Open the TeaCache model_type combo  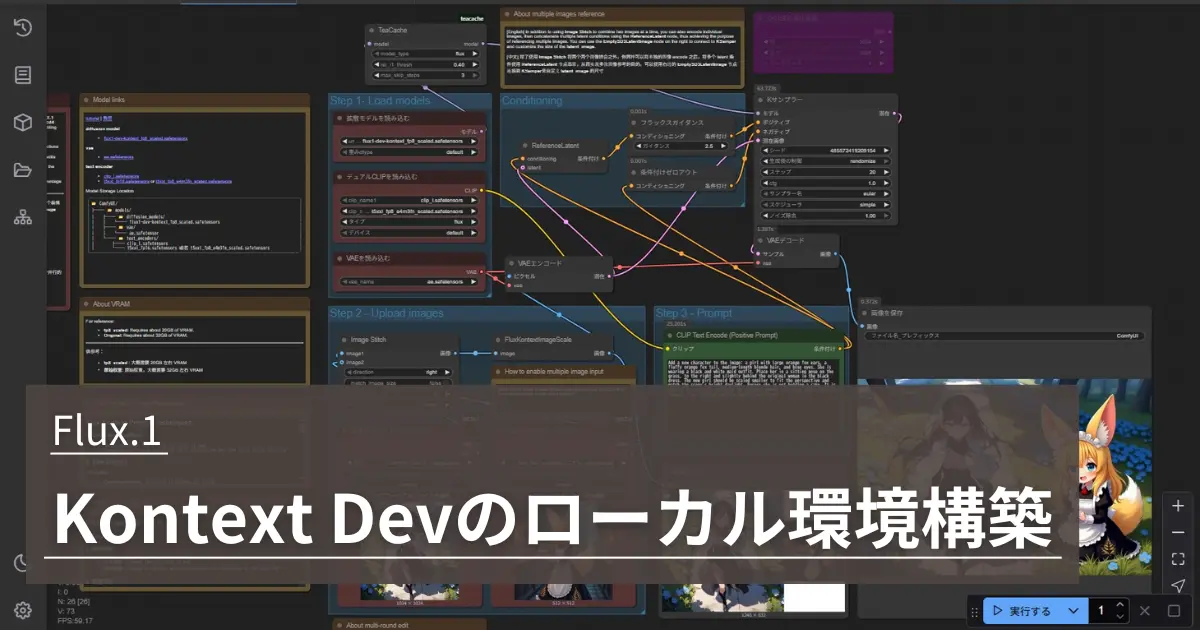click(425, 54)
